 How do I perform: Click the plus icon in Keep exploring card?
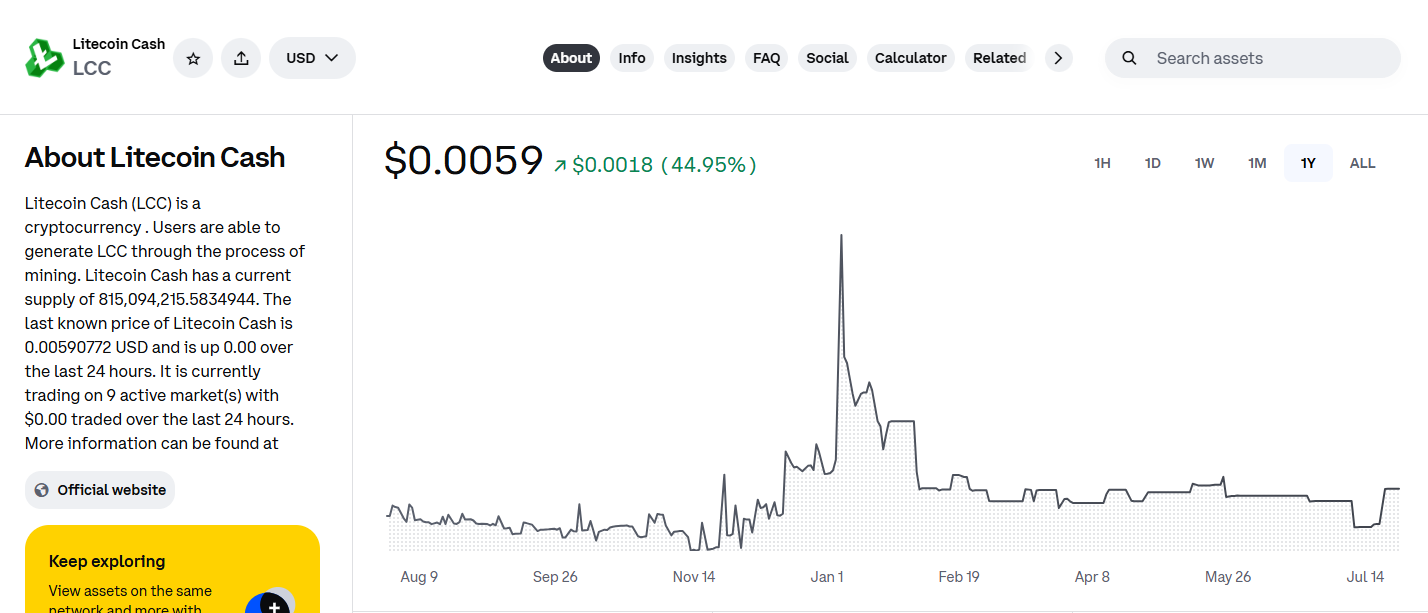point(274,607)
